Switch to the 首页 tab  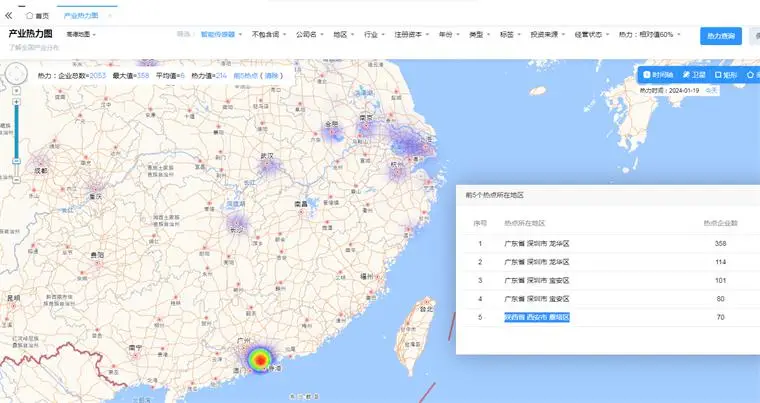coord(40,16)
